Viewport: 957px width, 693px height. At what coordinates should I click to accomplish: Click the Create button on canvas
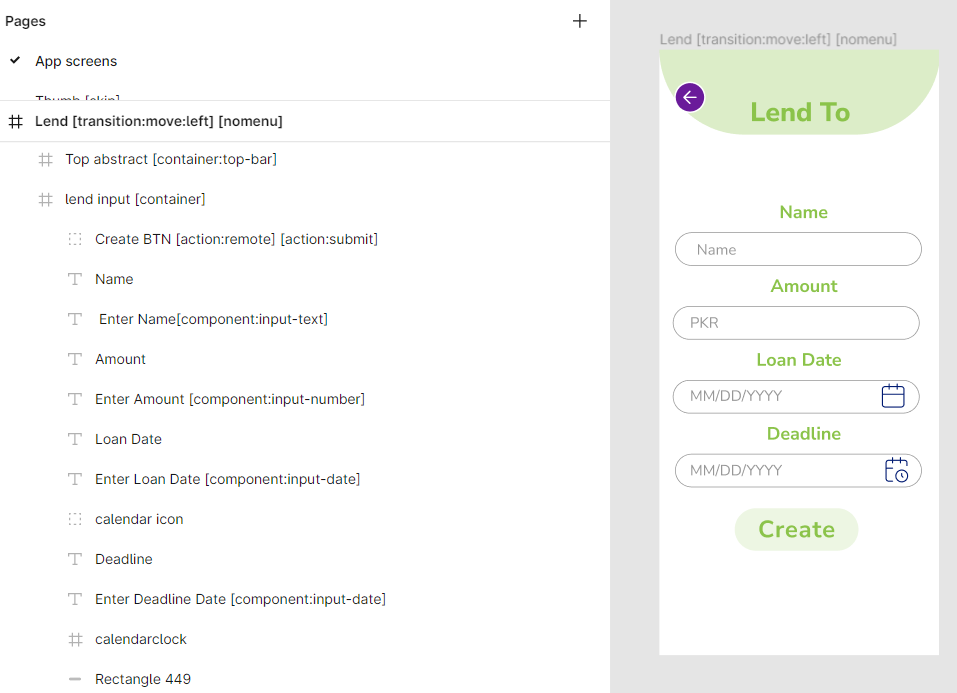tap(796, 529)
